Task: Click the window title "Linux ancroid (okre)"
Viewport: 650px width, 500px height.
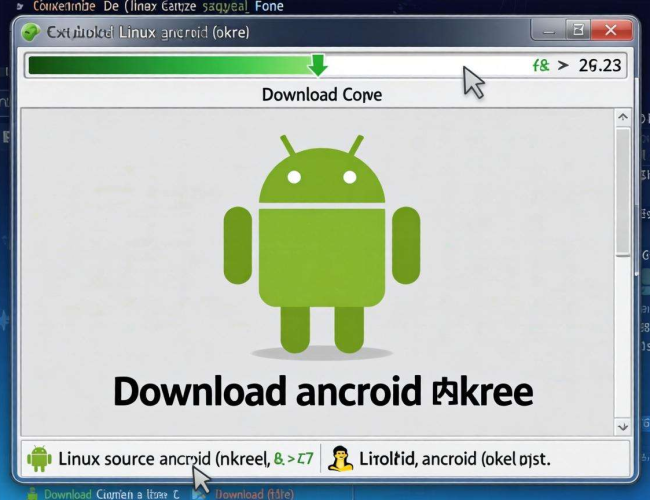Action: 184,32
